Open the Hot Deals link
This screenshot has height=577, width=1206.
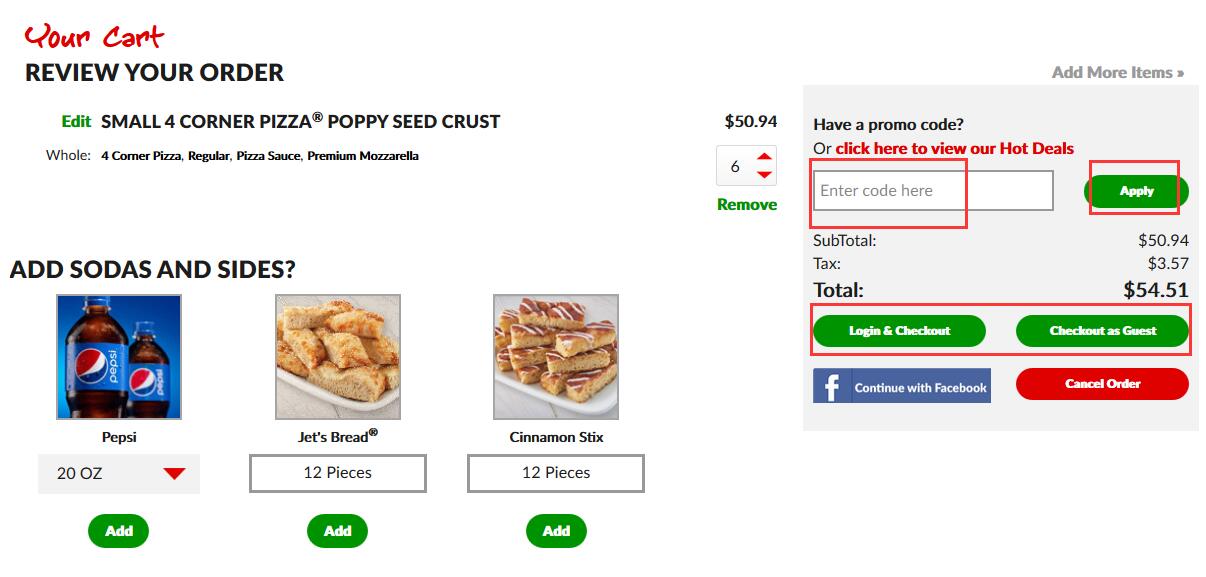pos(954,148)
